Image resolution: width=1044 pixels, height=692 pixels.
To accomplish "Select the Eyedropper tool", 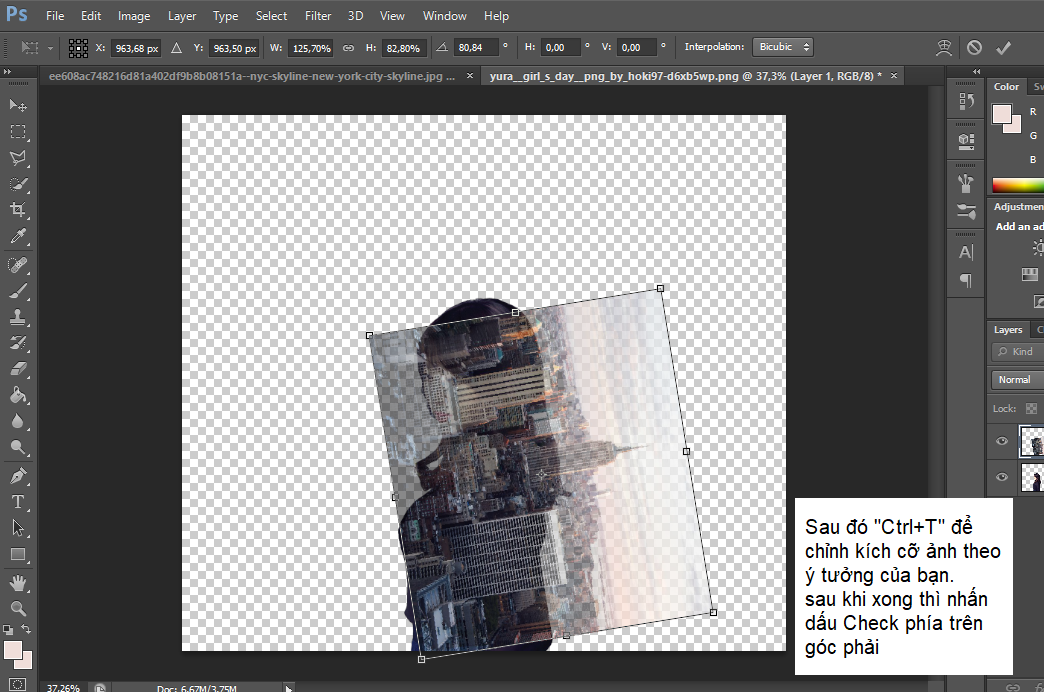I will tap(18, 237).
